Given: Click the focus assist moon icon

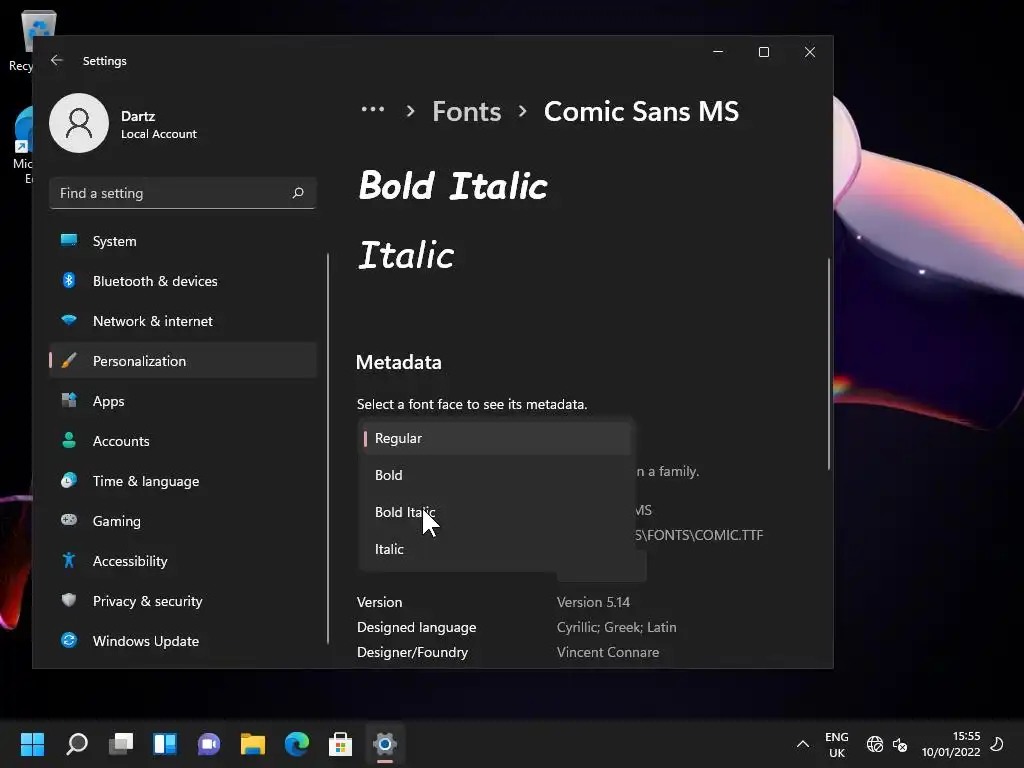Looking at the screenshot, I should pyautogui.click(x=997, y=744).
